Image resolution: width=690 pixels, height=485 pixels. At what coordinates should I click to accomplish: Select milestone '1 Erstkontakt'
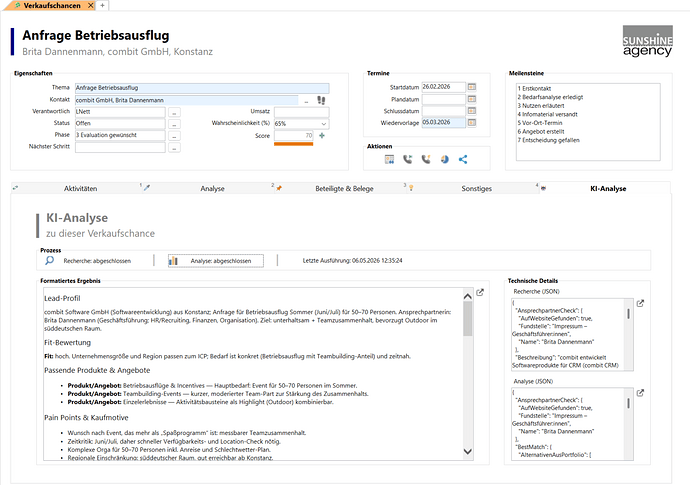(534, 88)
